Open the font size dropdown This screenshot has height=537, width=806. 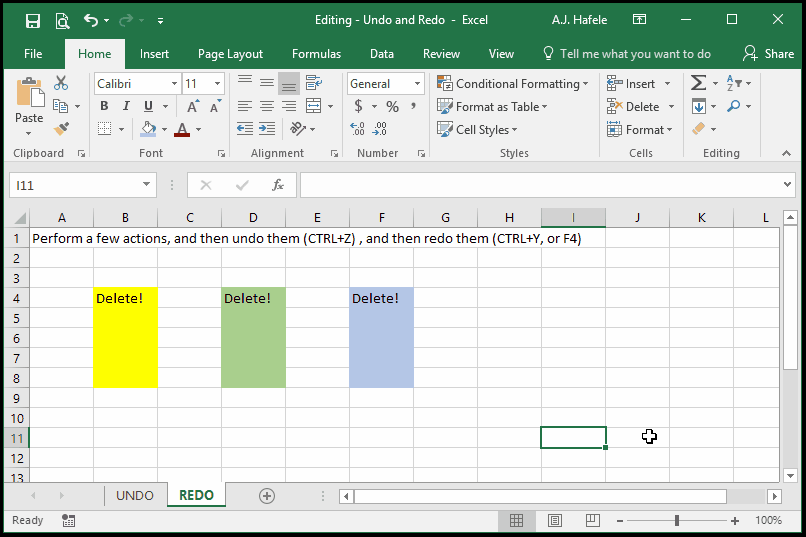click(217, 83)
